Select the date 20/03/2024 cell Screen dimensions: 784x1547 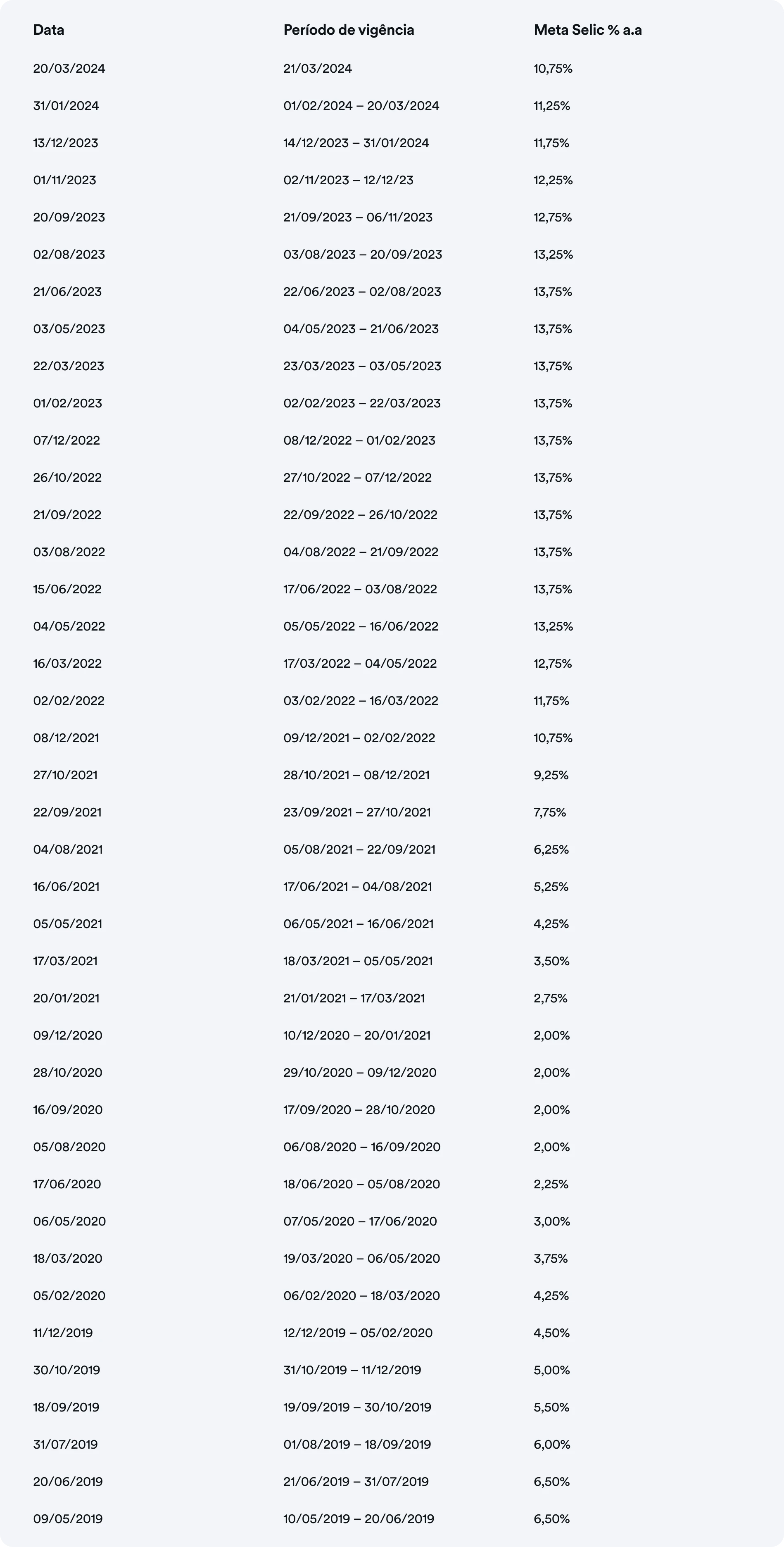[x=69, y=69]
